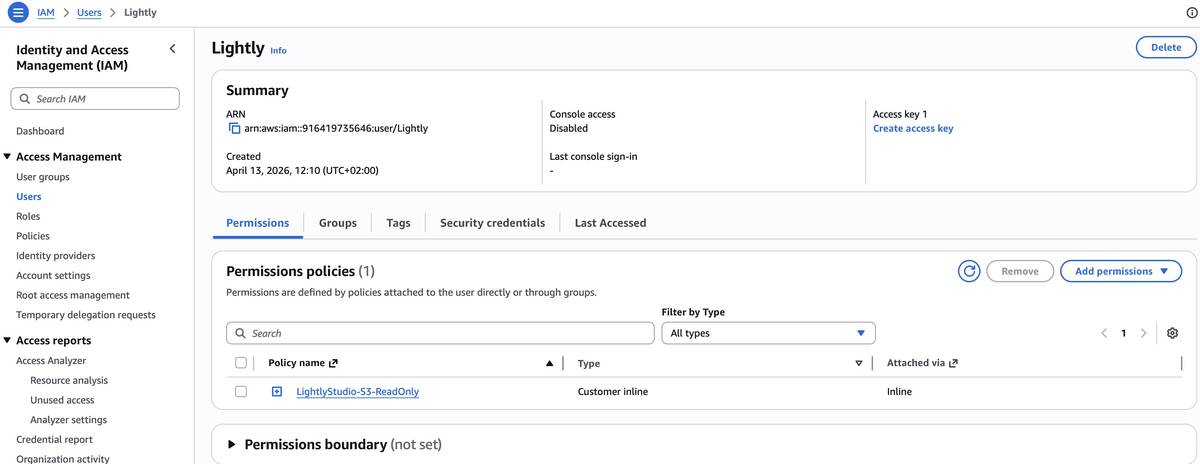Image resolution: width=1200 pixels, height=464 pixels.
Task: Open Identity providers in the sidebar
Action: [56, 256]
